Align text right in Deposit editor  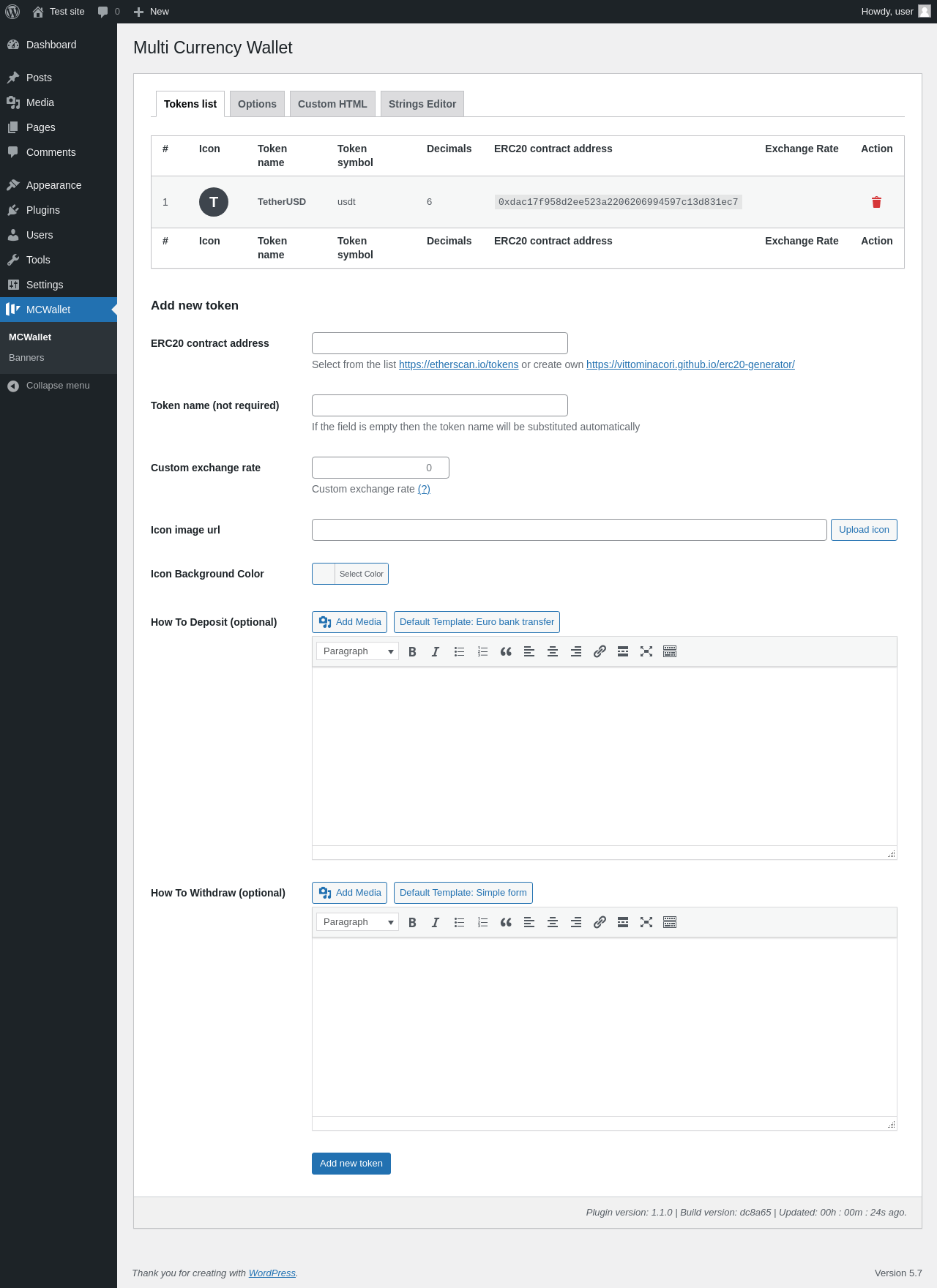click(x=576, y=651)
